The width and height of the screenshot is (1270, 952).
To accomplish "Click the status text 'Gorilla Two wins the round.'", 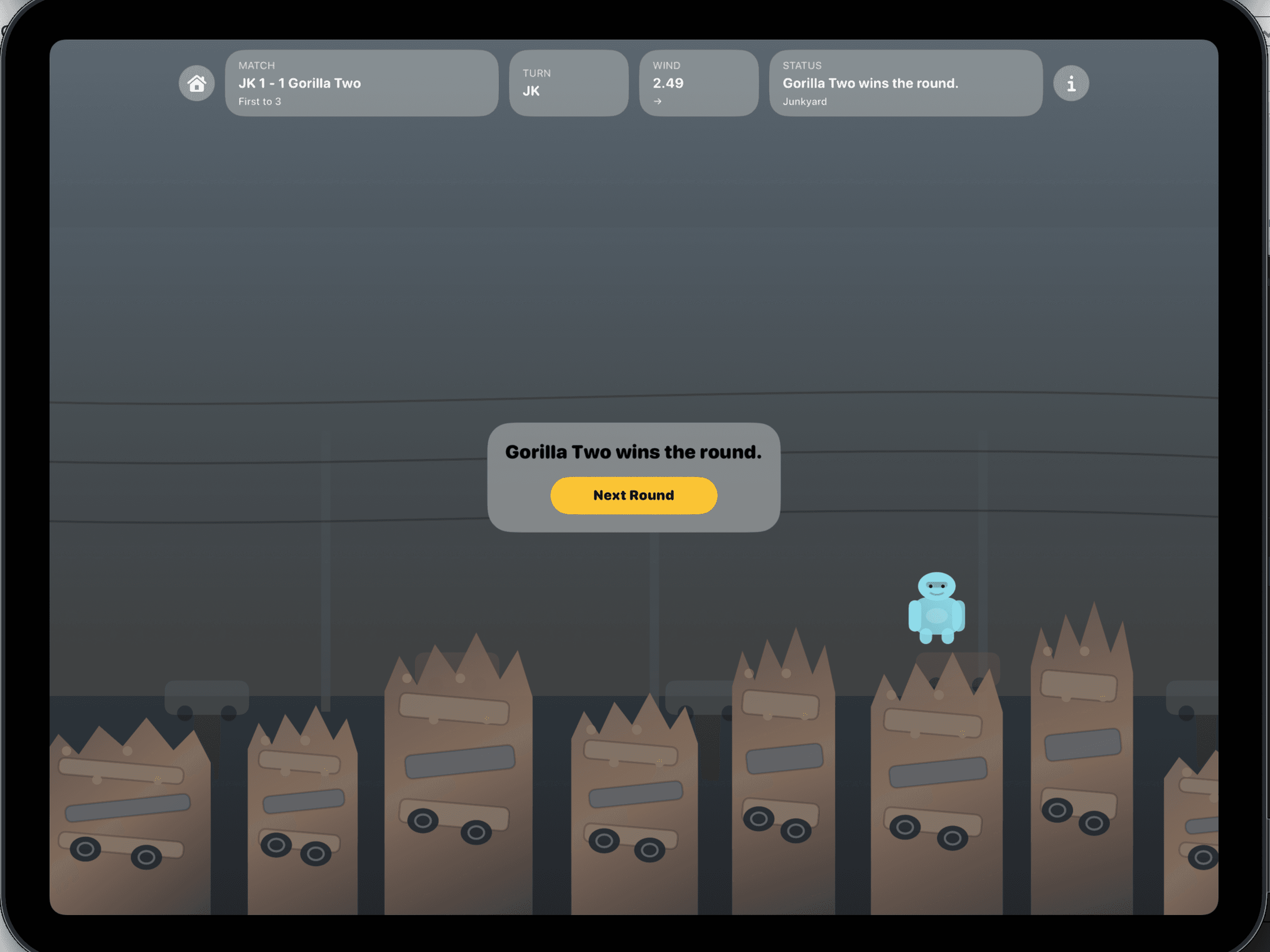I will (x=870, y=83).
